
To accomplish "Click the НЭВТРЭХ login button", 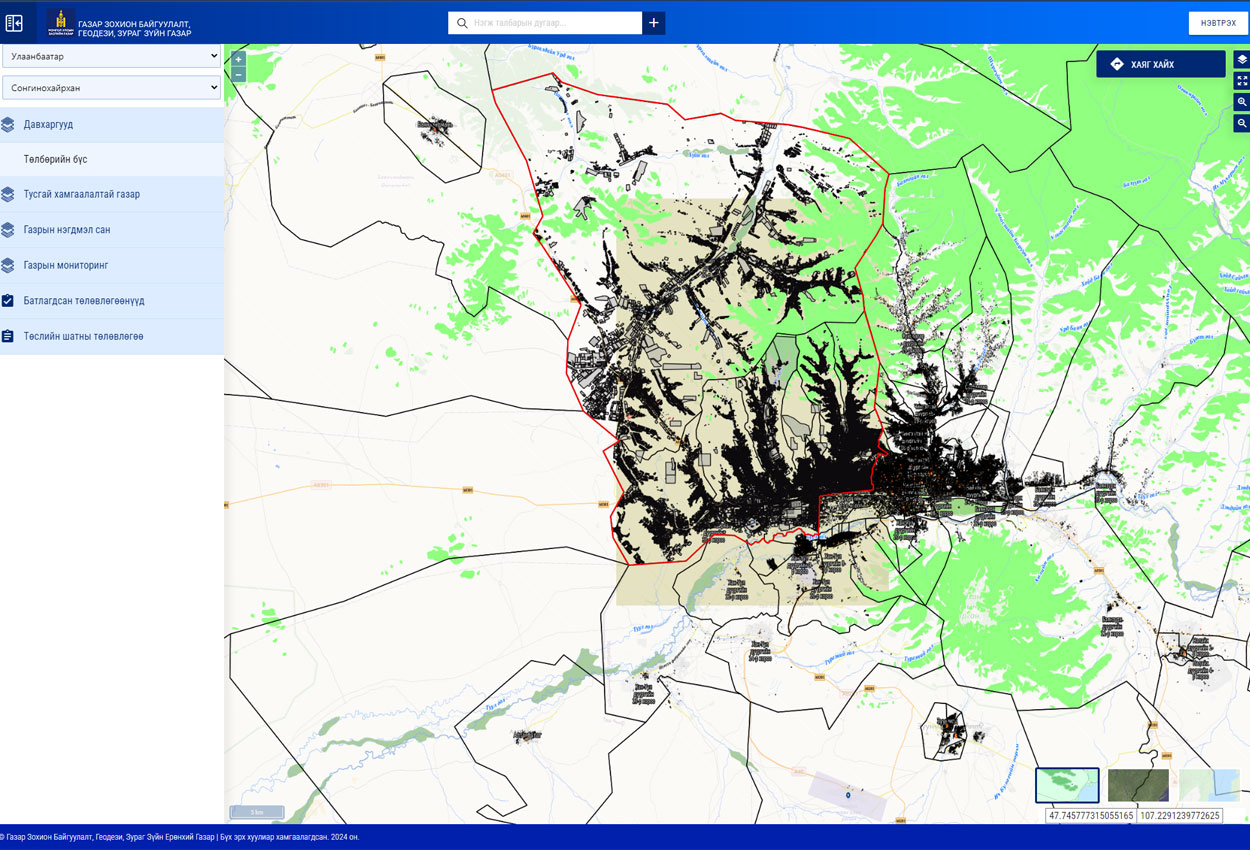I will 1218,23.
